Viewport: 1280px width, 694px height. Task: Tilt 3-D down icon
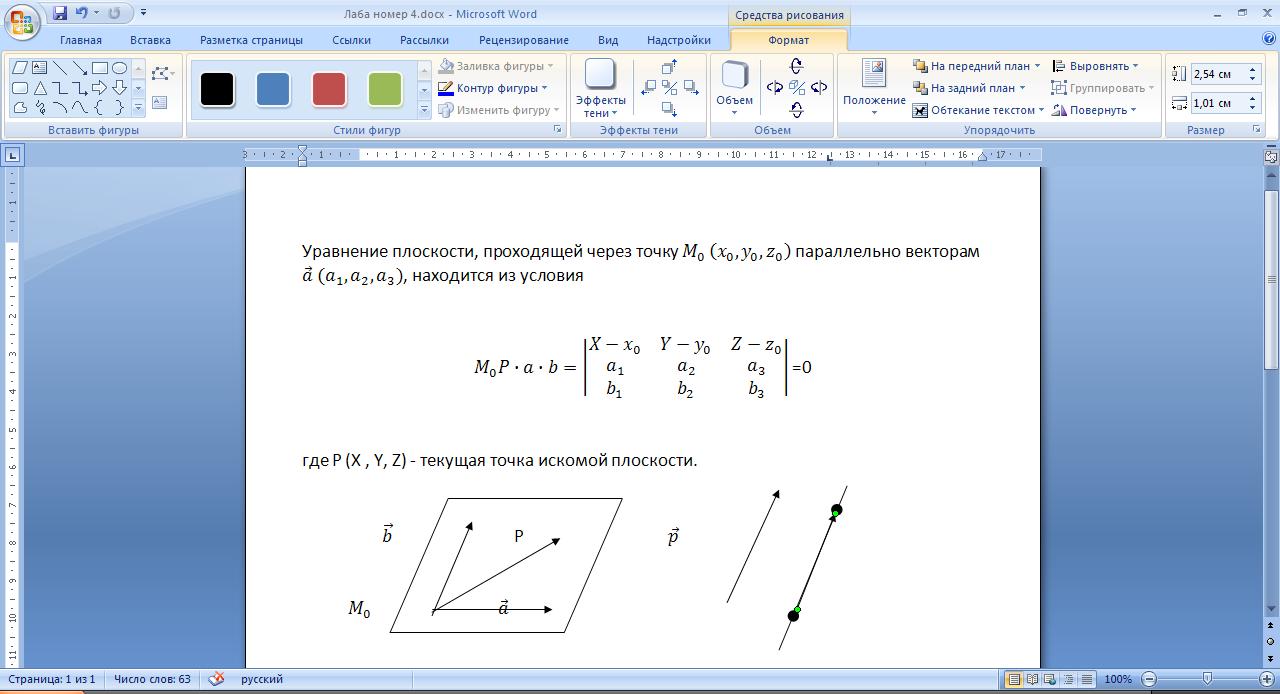pos(796,110)
